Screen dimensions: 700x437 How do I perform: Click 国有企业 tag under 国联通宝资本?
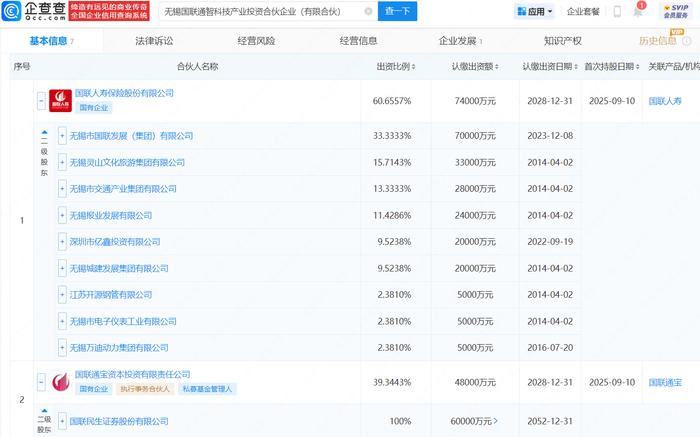click(93, 389)
